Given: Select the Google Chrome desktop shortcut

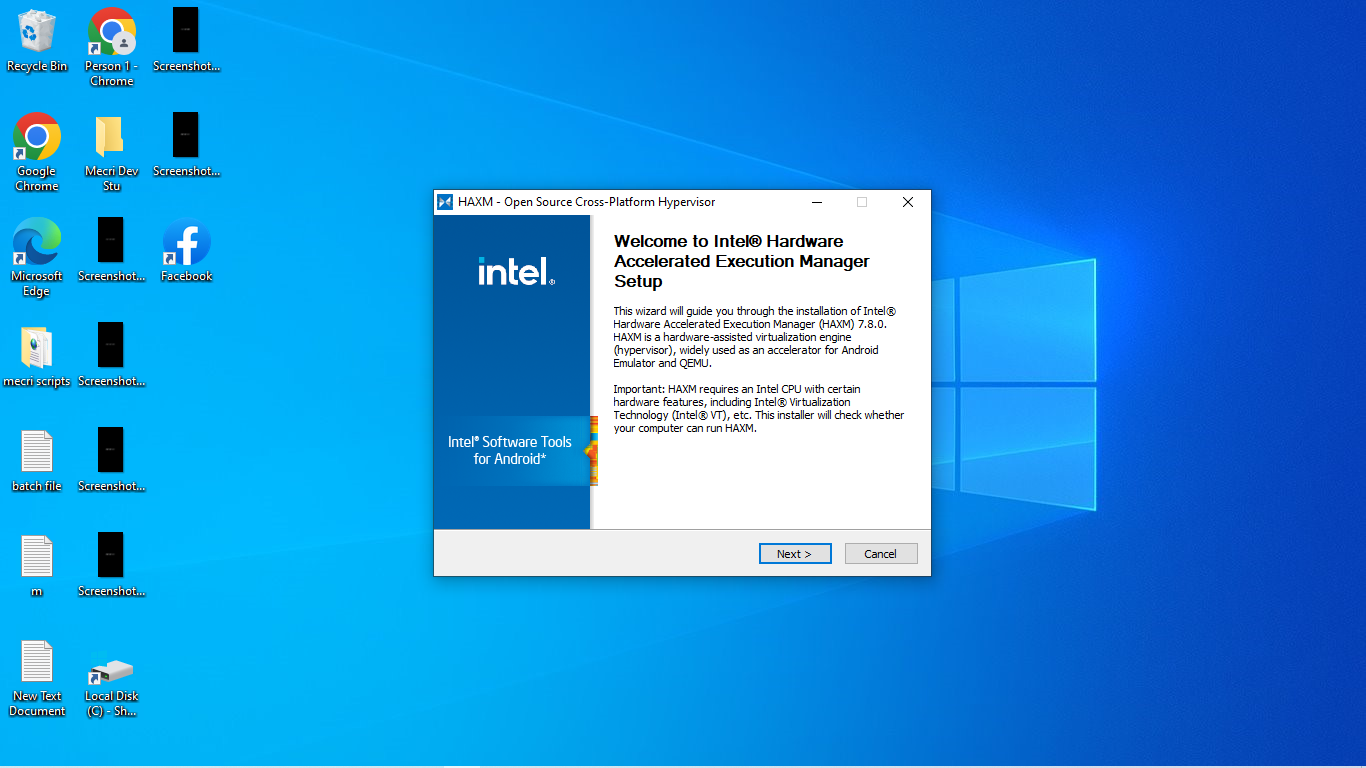Looking at the screenshot, I should (x=37, y=151).
